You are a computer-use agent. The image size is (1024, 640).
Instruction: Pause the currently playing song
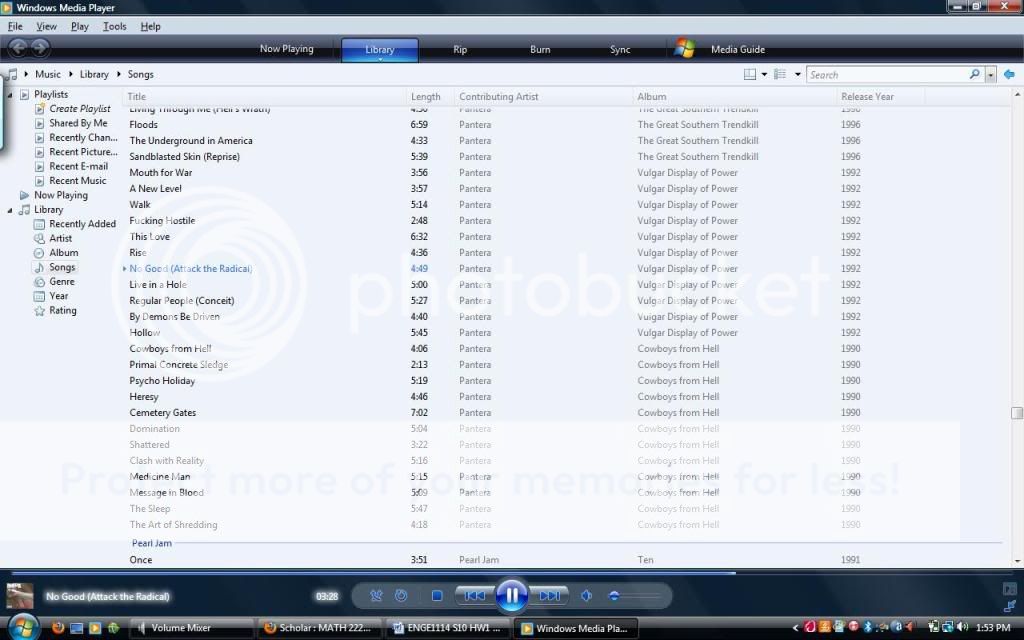coord(511,596)
